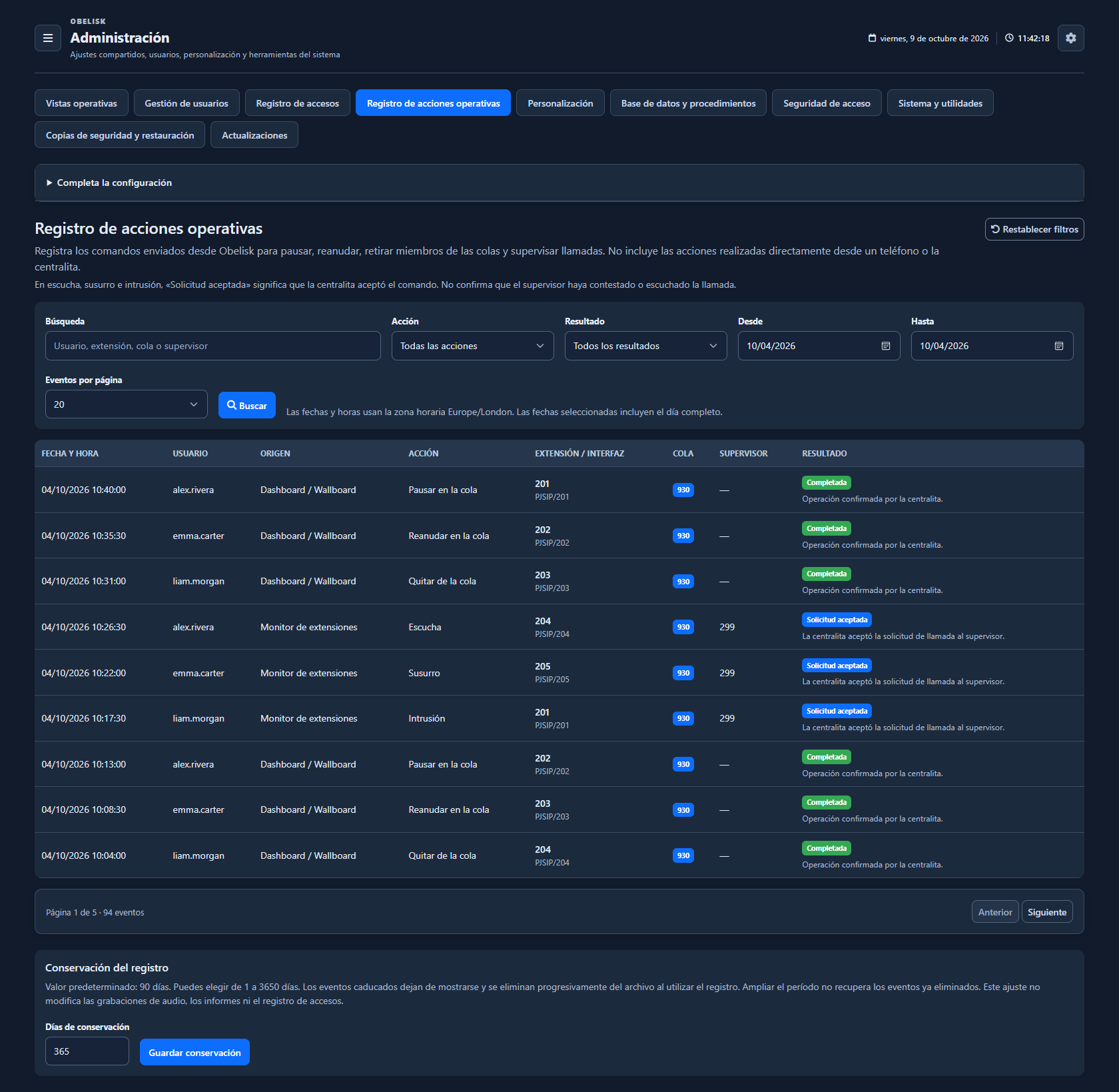Go to the Siguiente page
The image size is (1119, 1092).
click(x=1047, y=912)
